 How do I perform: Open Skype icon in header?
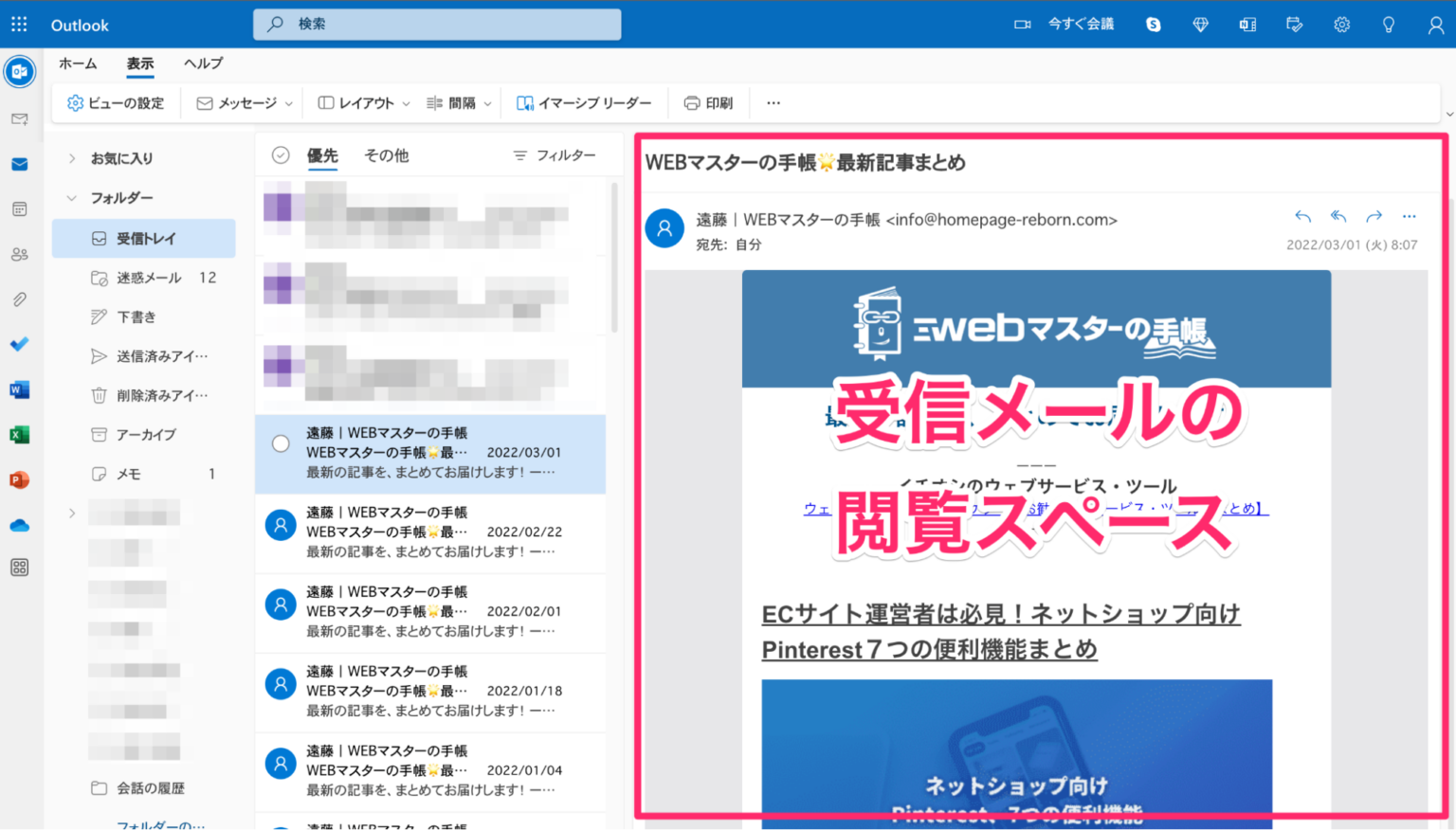click(x=1153, y=25)
